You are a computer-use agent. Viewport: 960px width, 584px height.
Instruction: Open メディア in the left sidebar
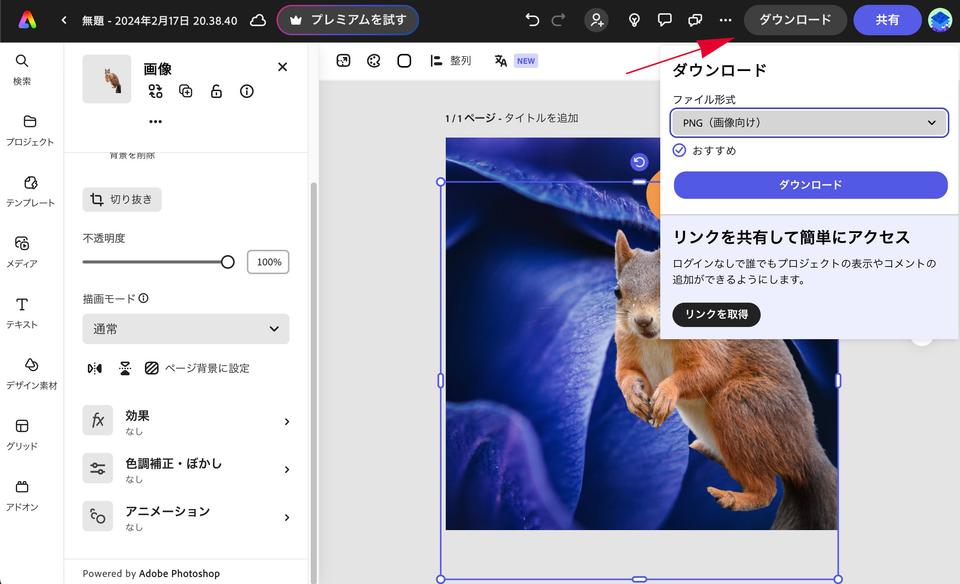click(22, 251)
